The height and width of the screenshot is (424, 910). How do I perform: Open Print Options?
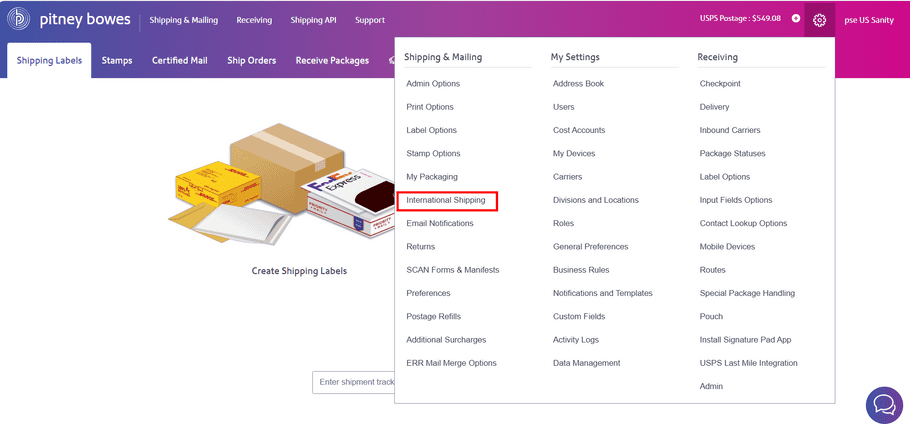coord(430,107)
